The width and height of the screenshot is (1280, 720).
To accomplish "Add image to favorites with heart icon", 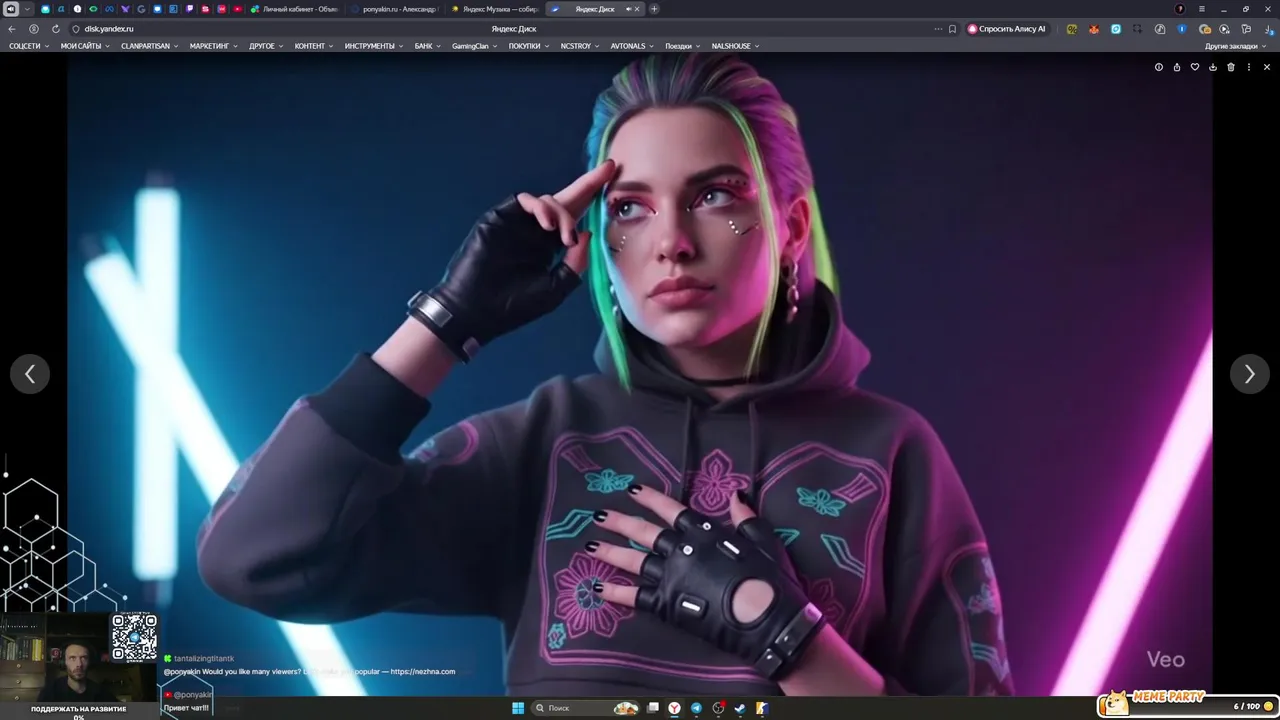I will tap(1195, 67).
